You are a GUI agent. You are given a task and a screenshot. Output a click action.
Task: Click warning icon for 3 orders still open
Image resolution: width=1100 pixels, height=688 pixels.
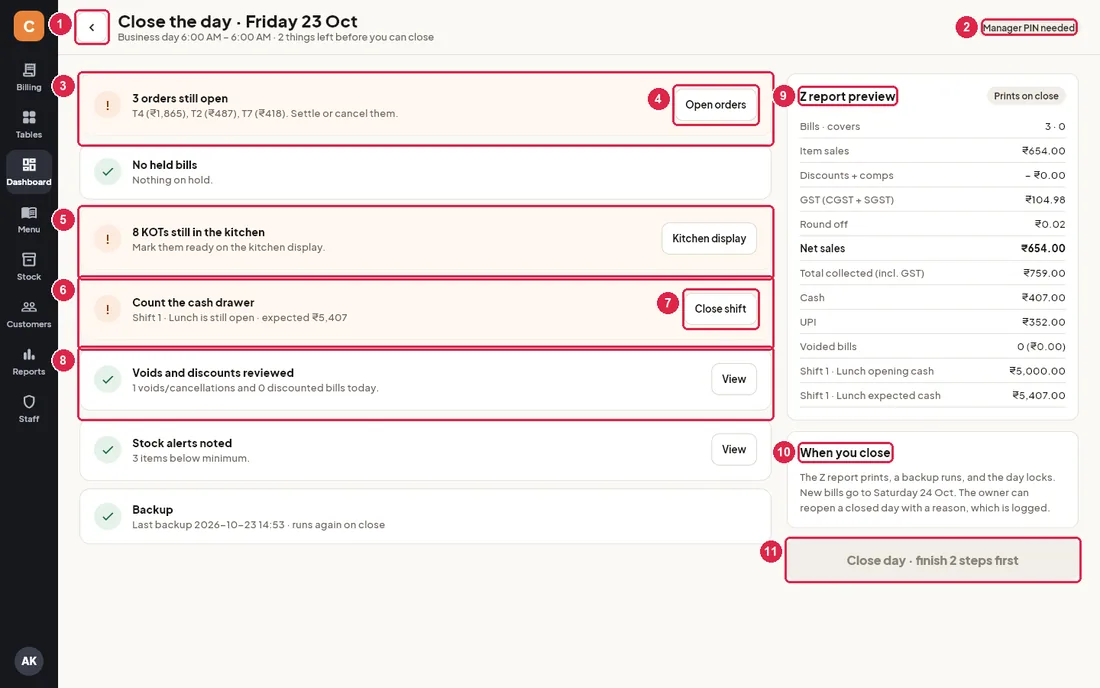(107, 105)
